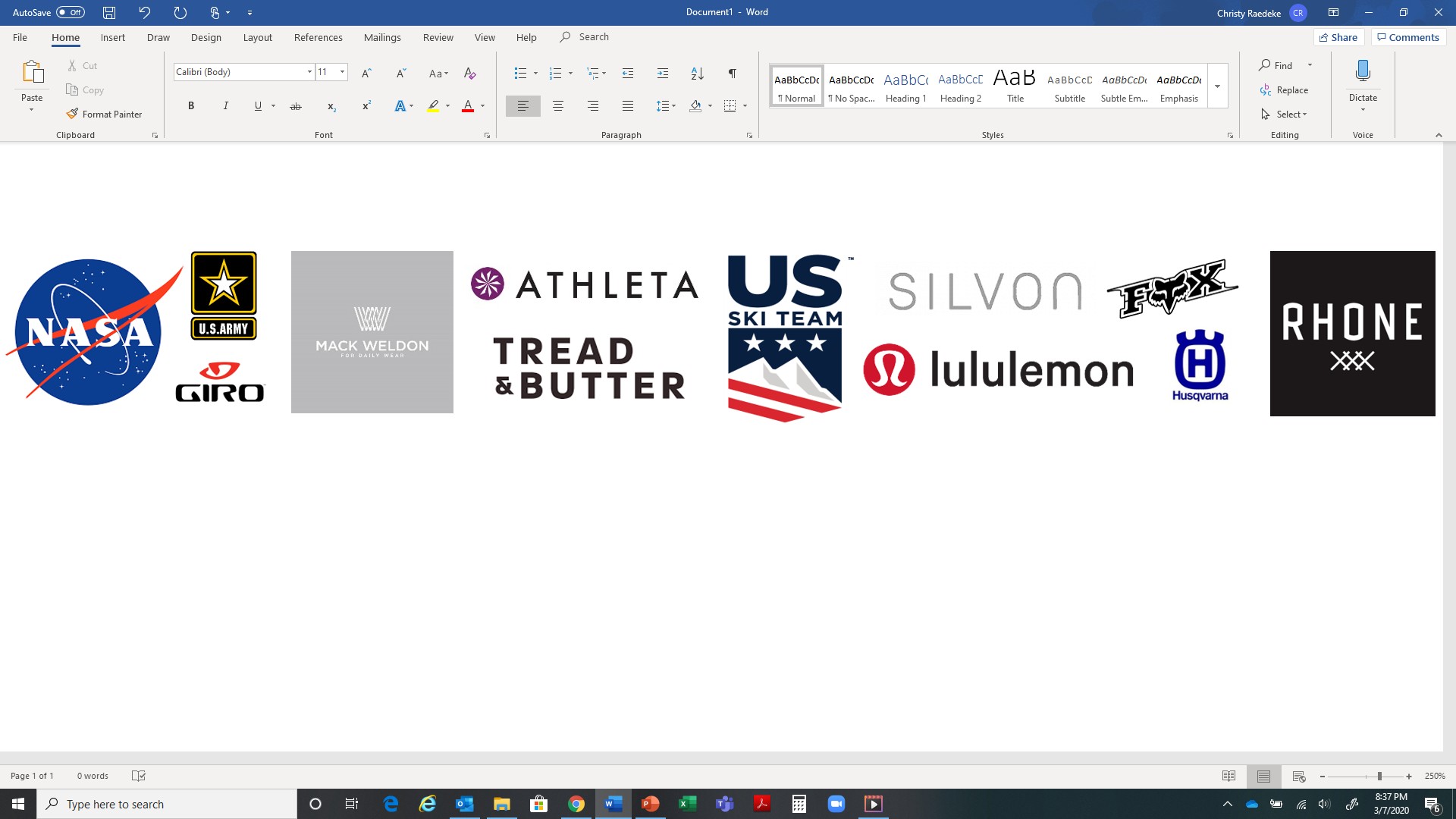Go to the References tab
Screen dimensions: 1456x819
point(318,37)
